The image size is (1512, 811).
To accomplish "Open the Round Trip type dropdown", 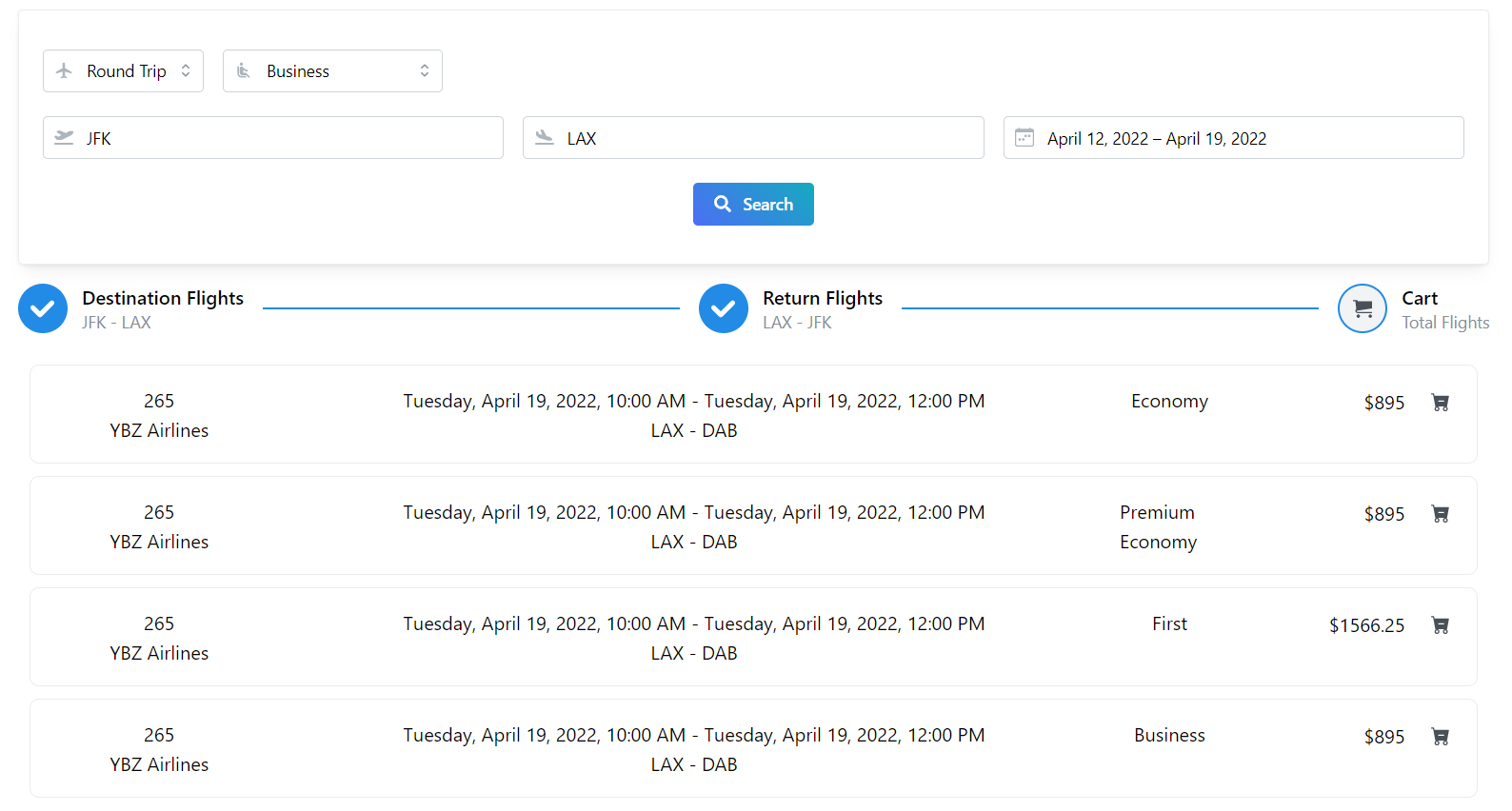I will [123, 71].
